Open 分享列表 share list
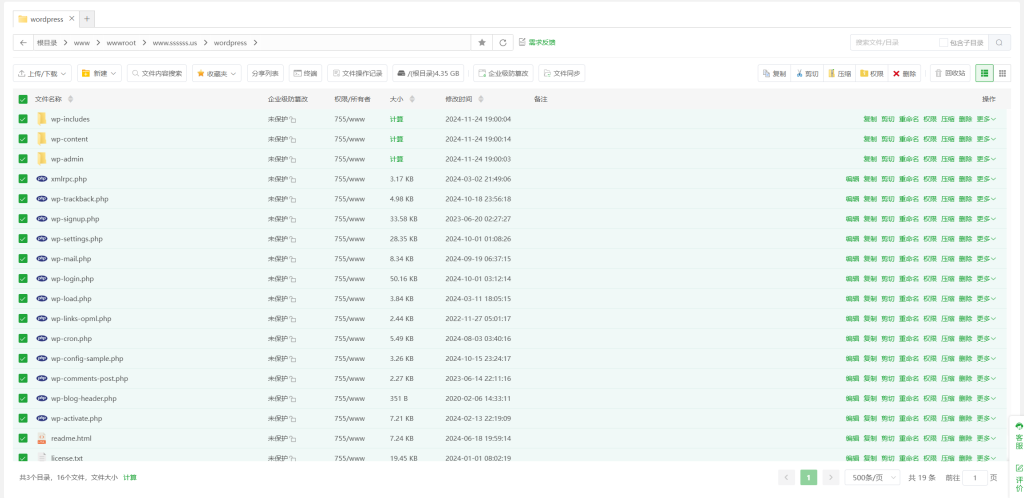 point(265,74)
